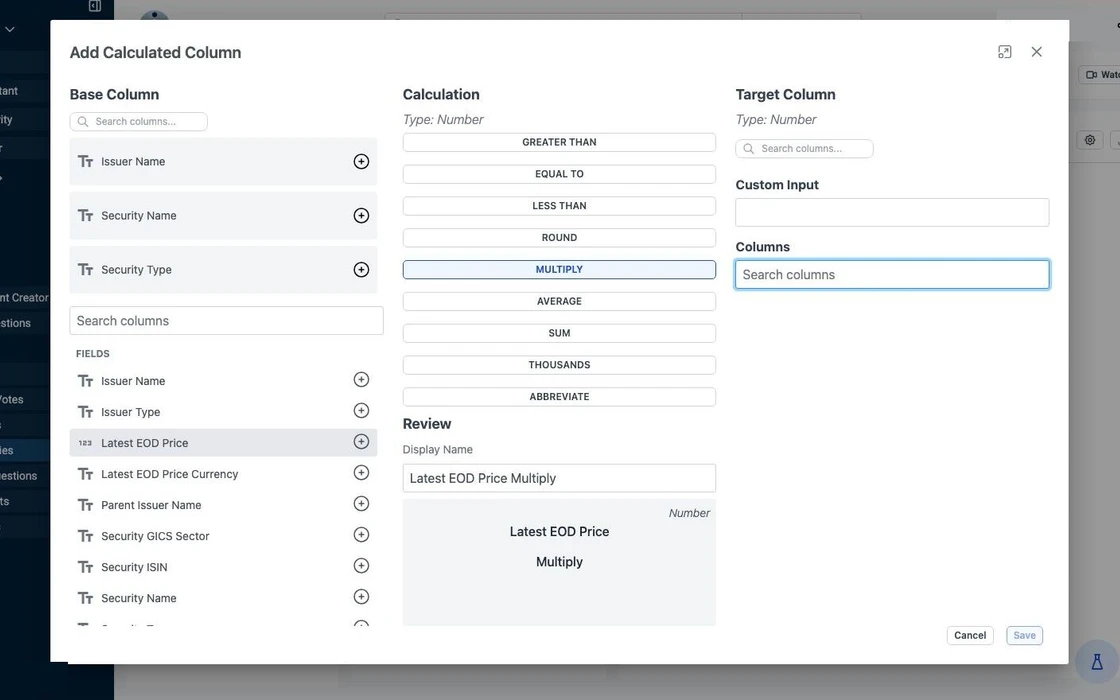1120x700 pixels.
Task: Click into the Custom Input field
Action: pyautogui.click(x=892, y=212)
